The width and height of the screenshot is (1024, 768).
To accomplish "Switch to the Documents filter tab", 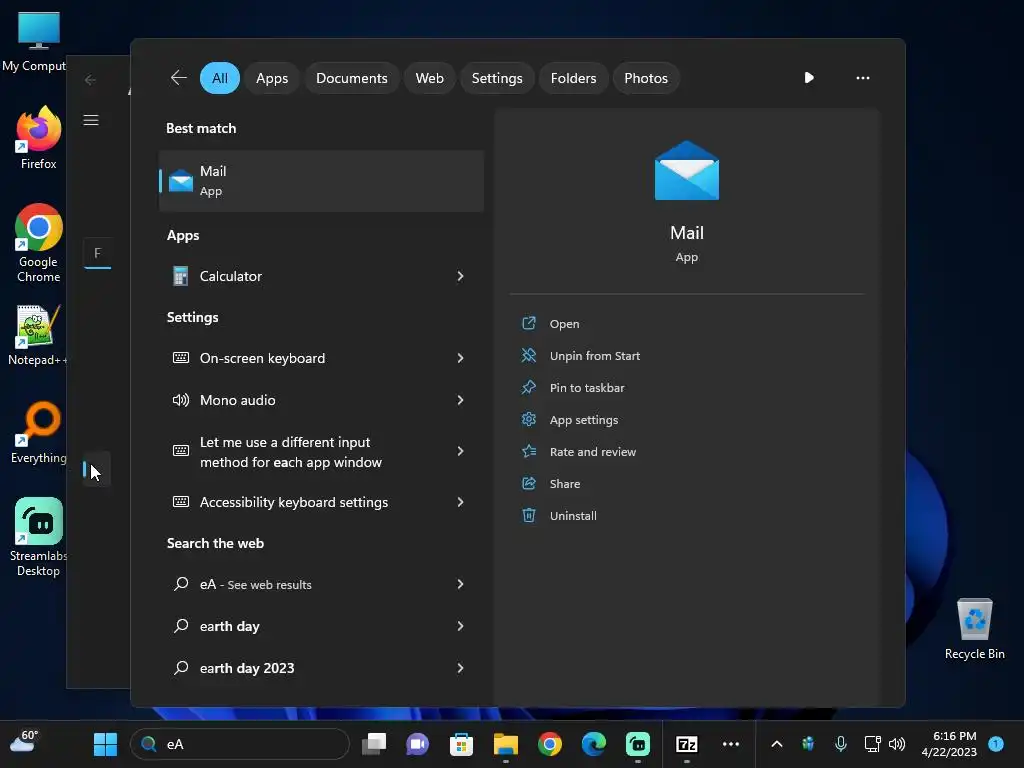I will click(x=351, y=78).
